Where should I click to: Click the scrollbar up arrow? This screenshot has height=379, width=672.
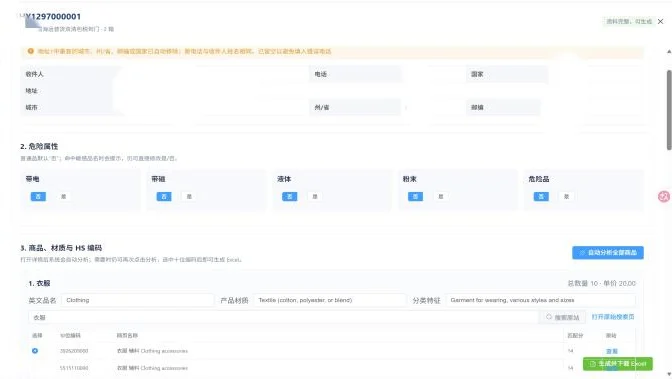click(x=669, y=51)
